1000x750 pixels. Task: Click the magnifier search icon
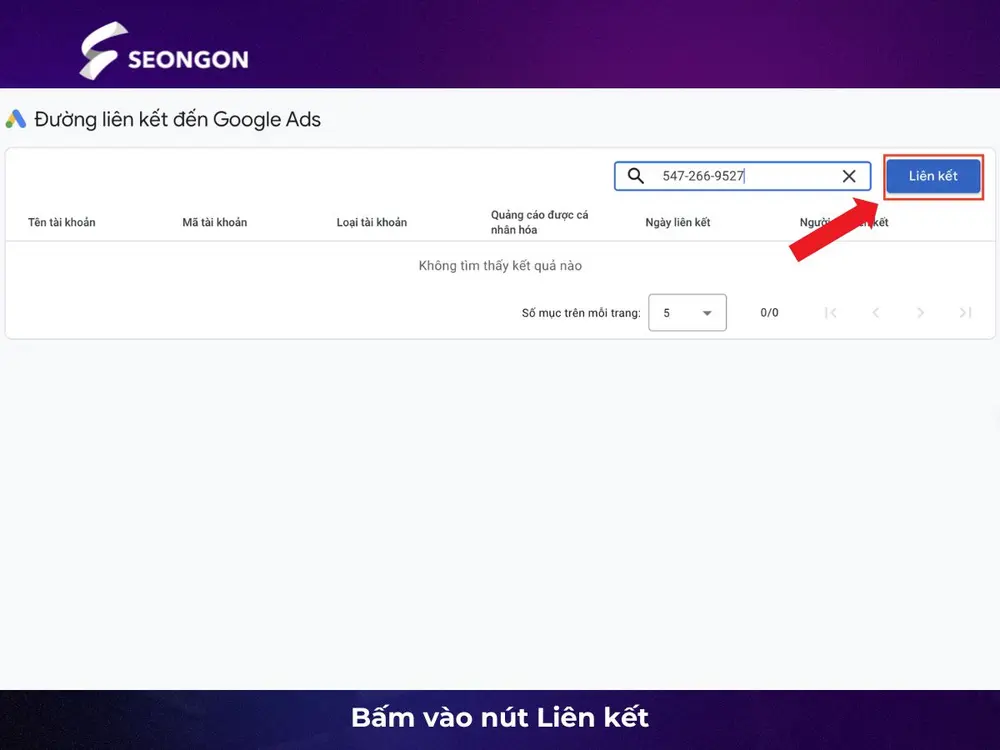tap(636, 176)
